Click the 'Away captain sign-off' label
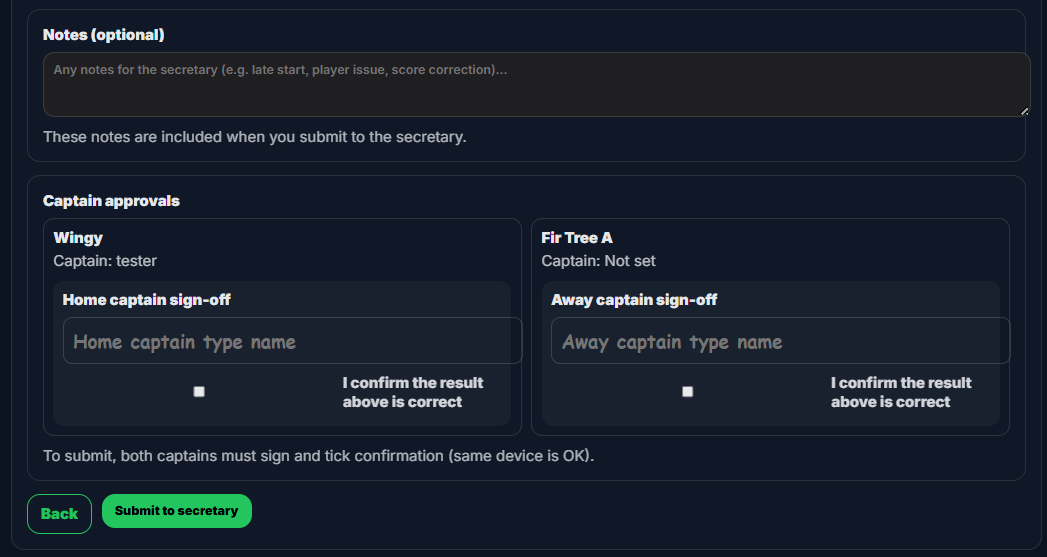 [x=634, y=300]
